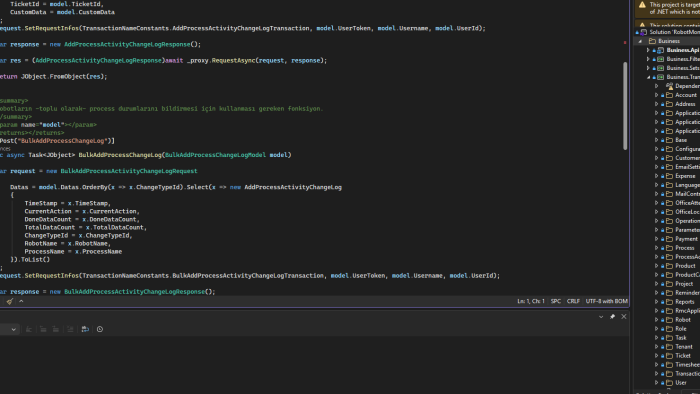
Task: Click 'AddProcessActivityChangeLogResponse' in the cast expression
Action: coord(98,60)
